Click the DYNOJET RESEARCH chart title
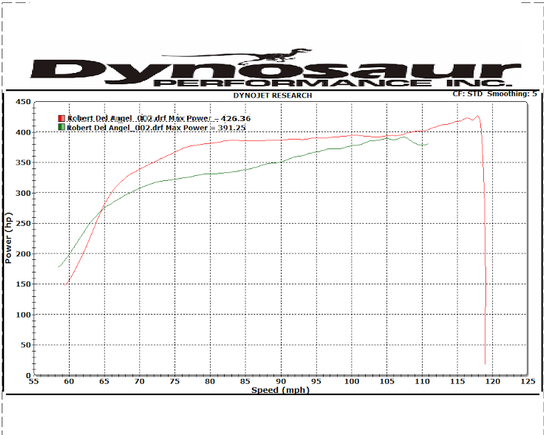 click(x=272, y=95)
